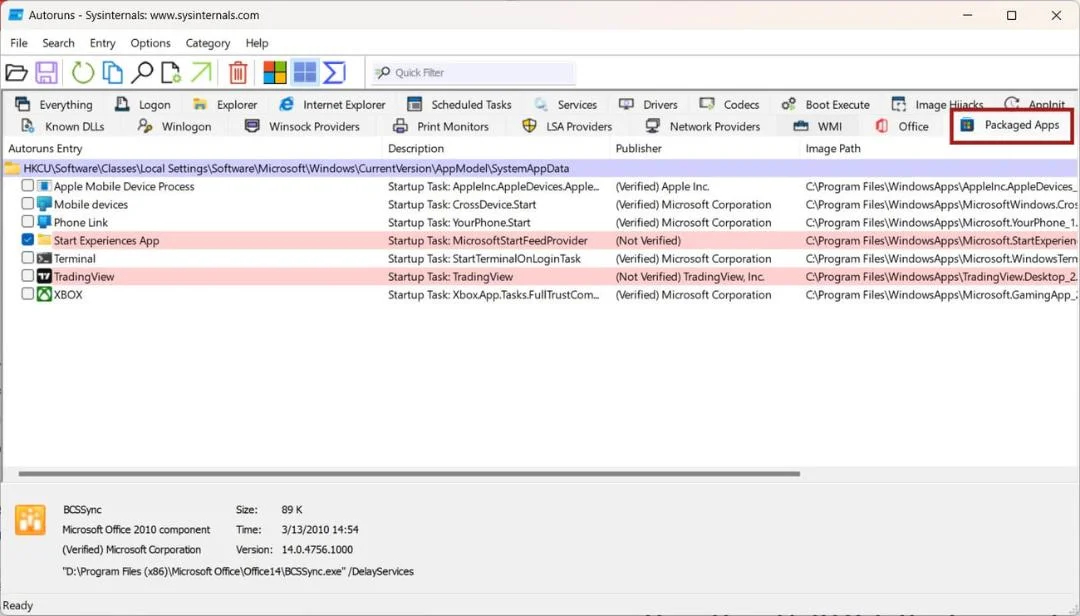Screen dimensions: 1080x616
Task: Click the horizontal scrollbar under the list
Action: tap(409, 474)
